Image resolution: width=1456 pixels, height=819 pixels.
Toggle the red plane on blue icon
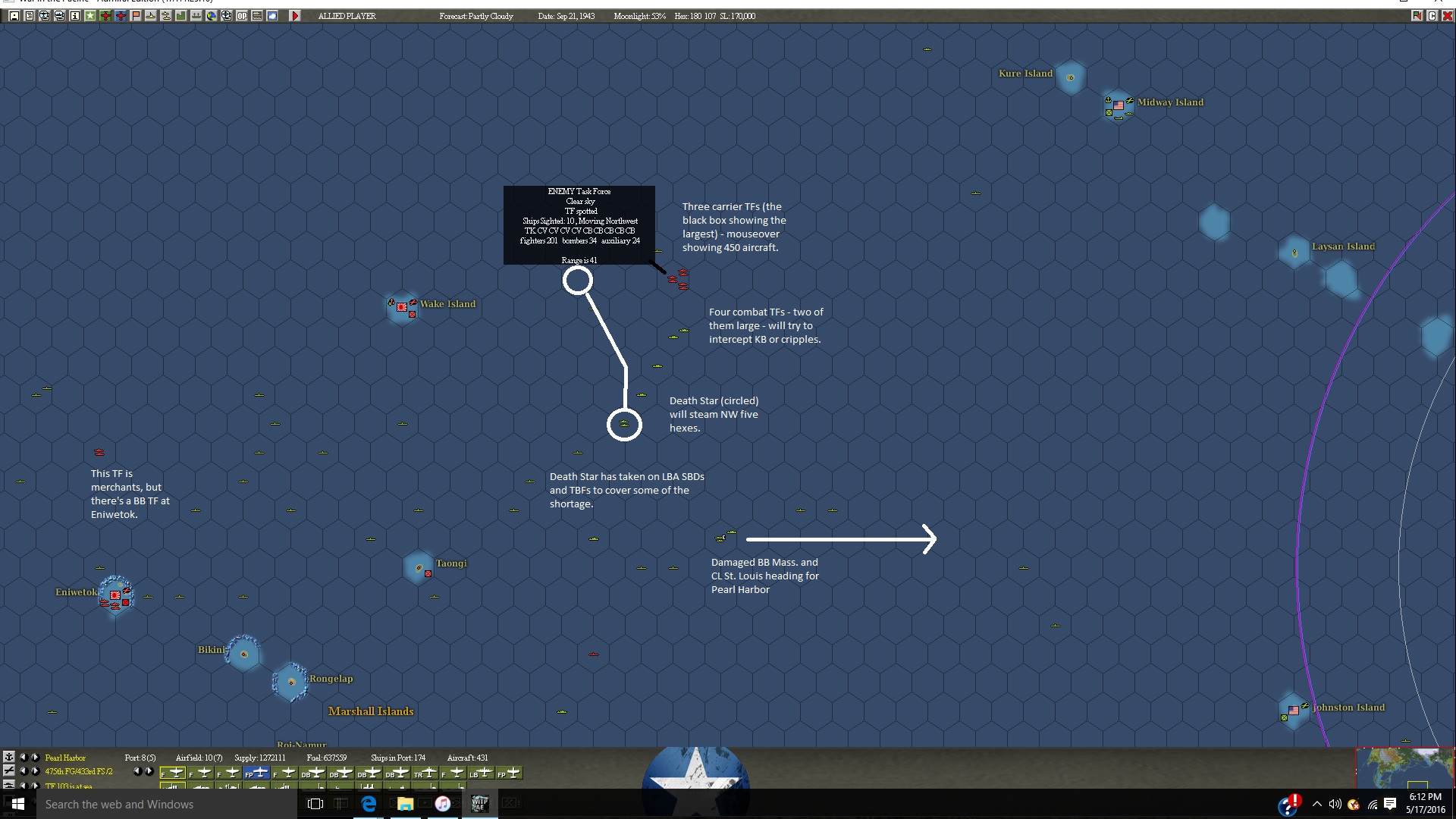(121, 16)
